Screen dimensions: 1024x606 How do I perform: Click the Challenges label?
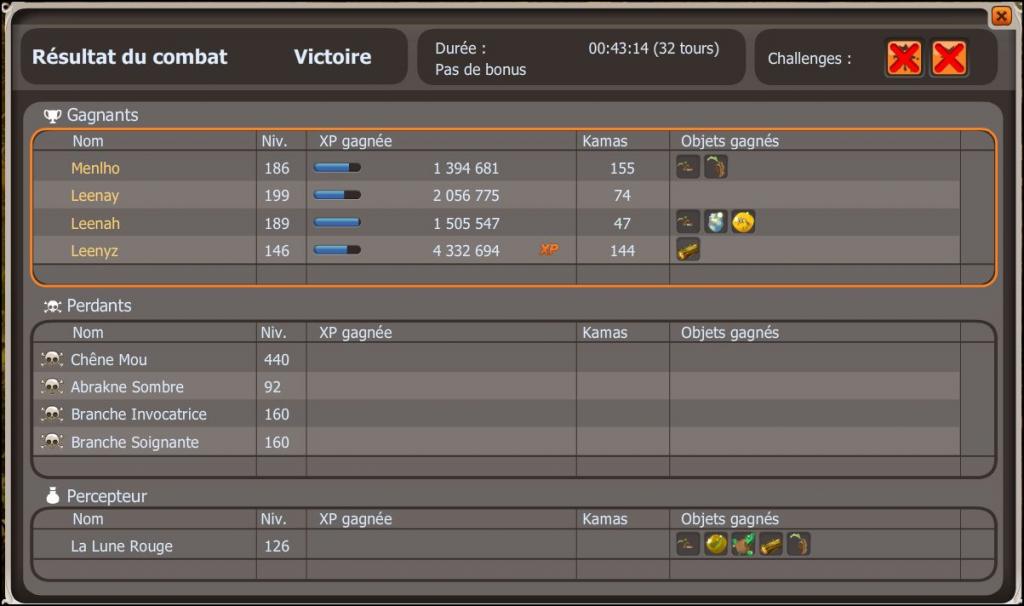tap(809, 59)
